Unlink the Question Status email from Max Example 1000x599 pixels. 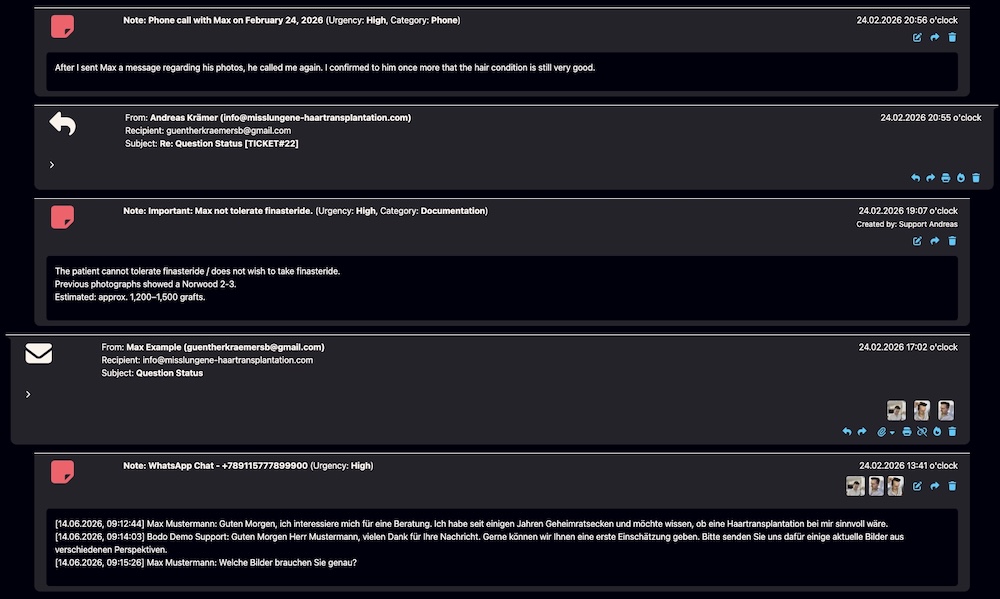(x=922, y=432)
